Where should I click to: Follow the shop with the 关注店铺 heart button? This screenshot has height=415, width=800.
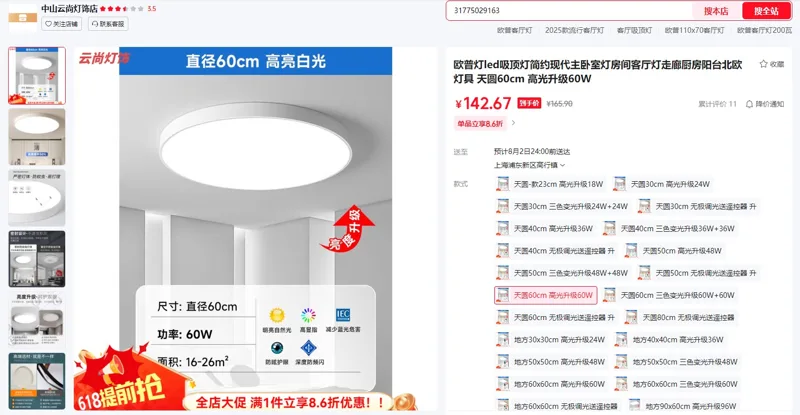tap(61, 24)
